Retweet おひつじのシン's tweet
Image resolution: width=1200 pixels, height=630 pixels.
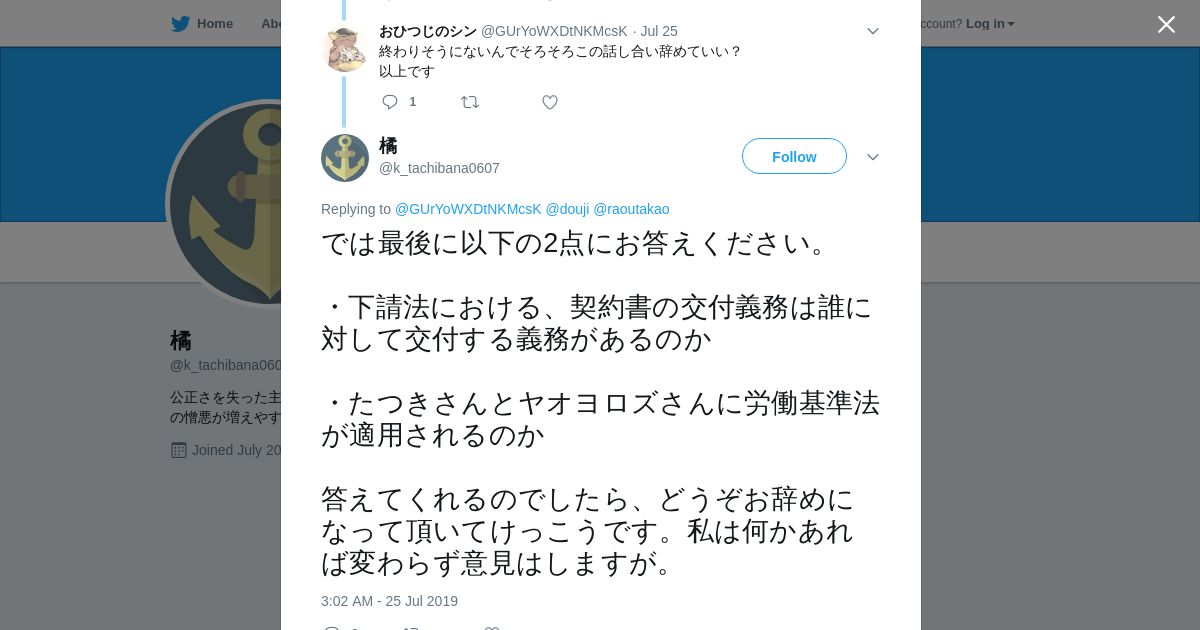(x=470, y=102)
